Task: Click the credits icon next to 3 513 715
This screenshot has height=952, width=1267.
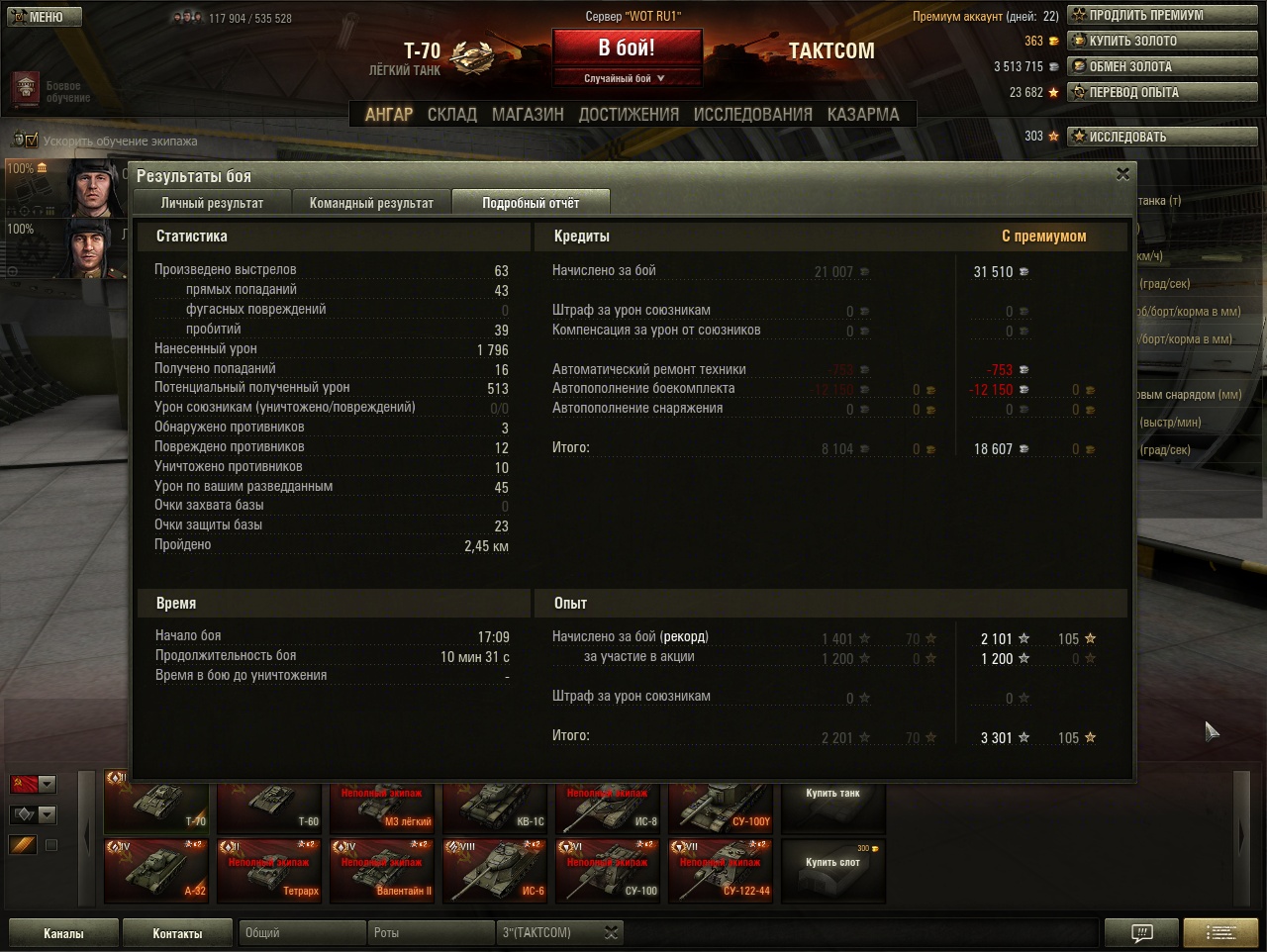Action: pos(1053,66)
